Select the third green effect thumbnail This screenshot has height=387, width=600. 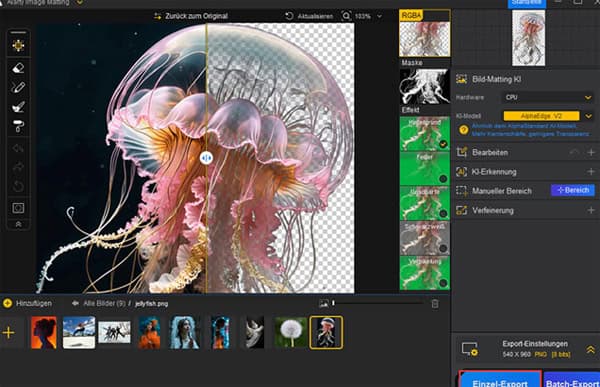coord(425,203)
